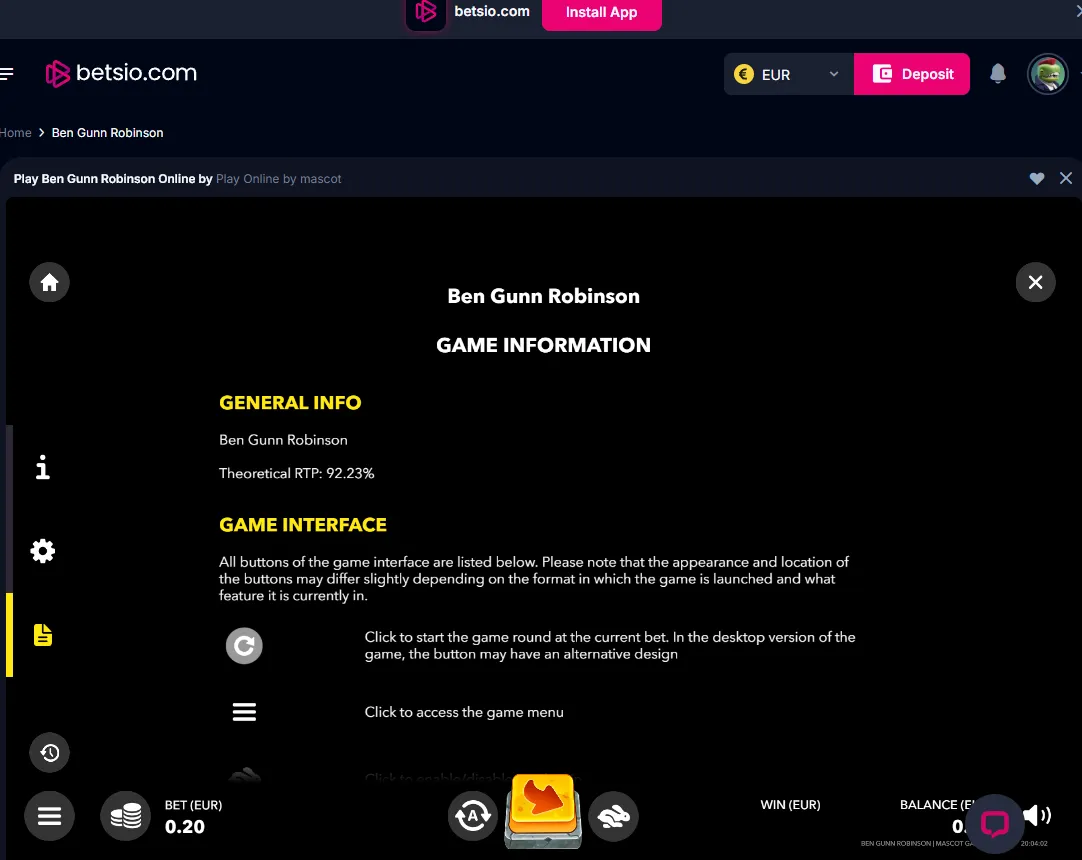Click the WIN (EUR) label
Screen dimensions: 1082x860
[790, 805]
